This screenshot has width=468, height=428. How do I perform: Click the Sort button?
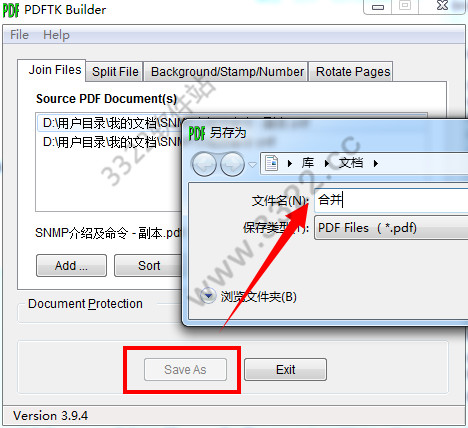[x=149, y=266]
